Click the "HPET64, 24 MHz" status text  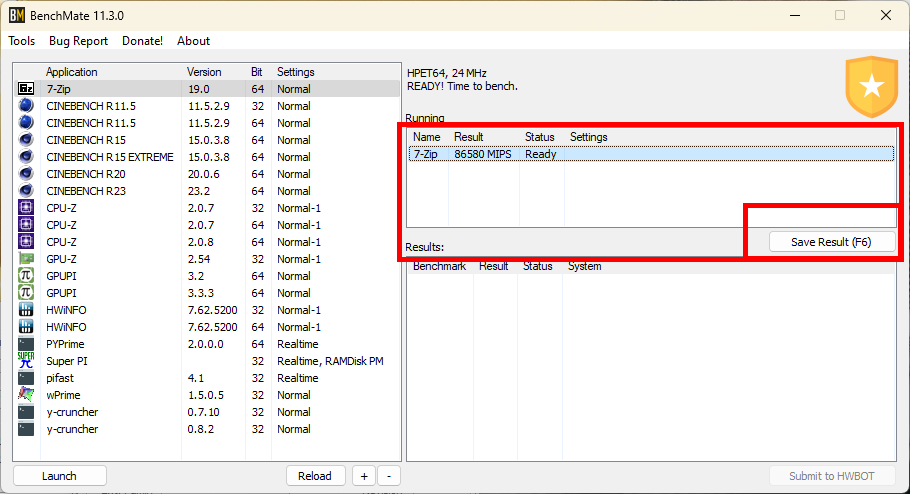(x=447, y=73)
